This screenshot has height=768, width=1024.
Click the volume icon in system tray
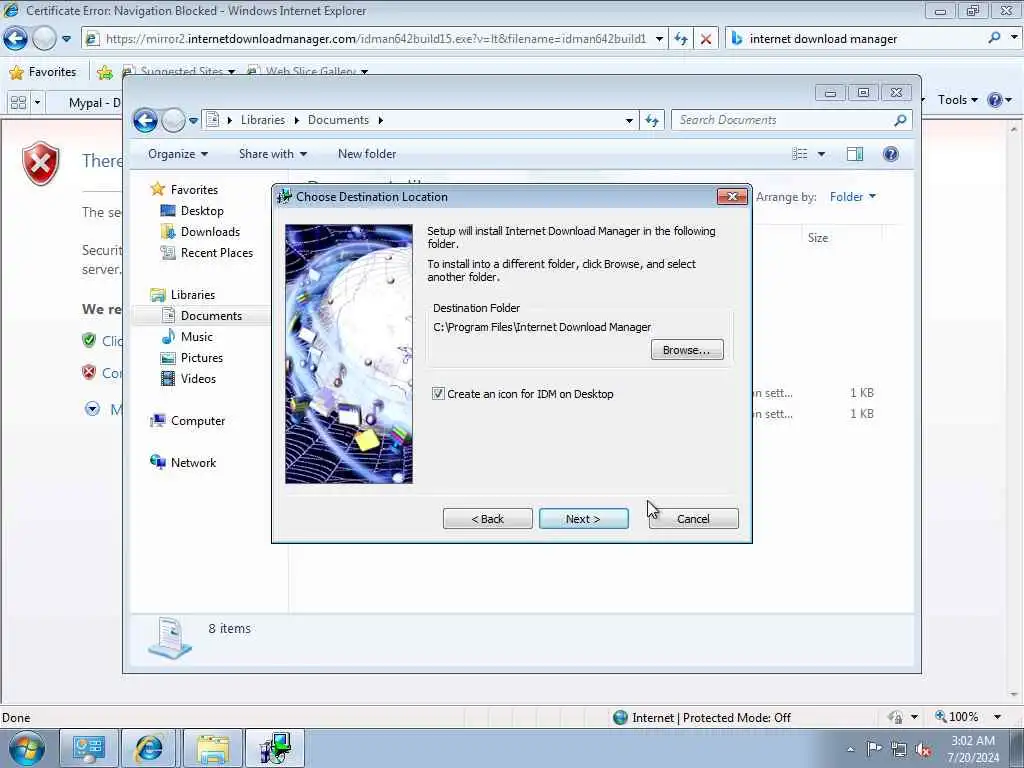[x=923, y=749]
